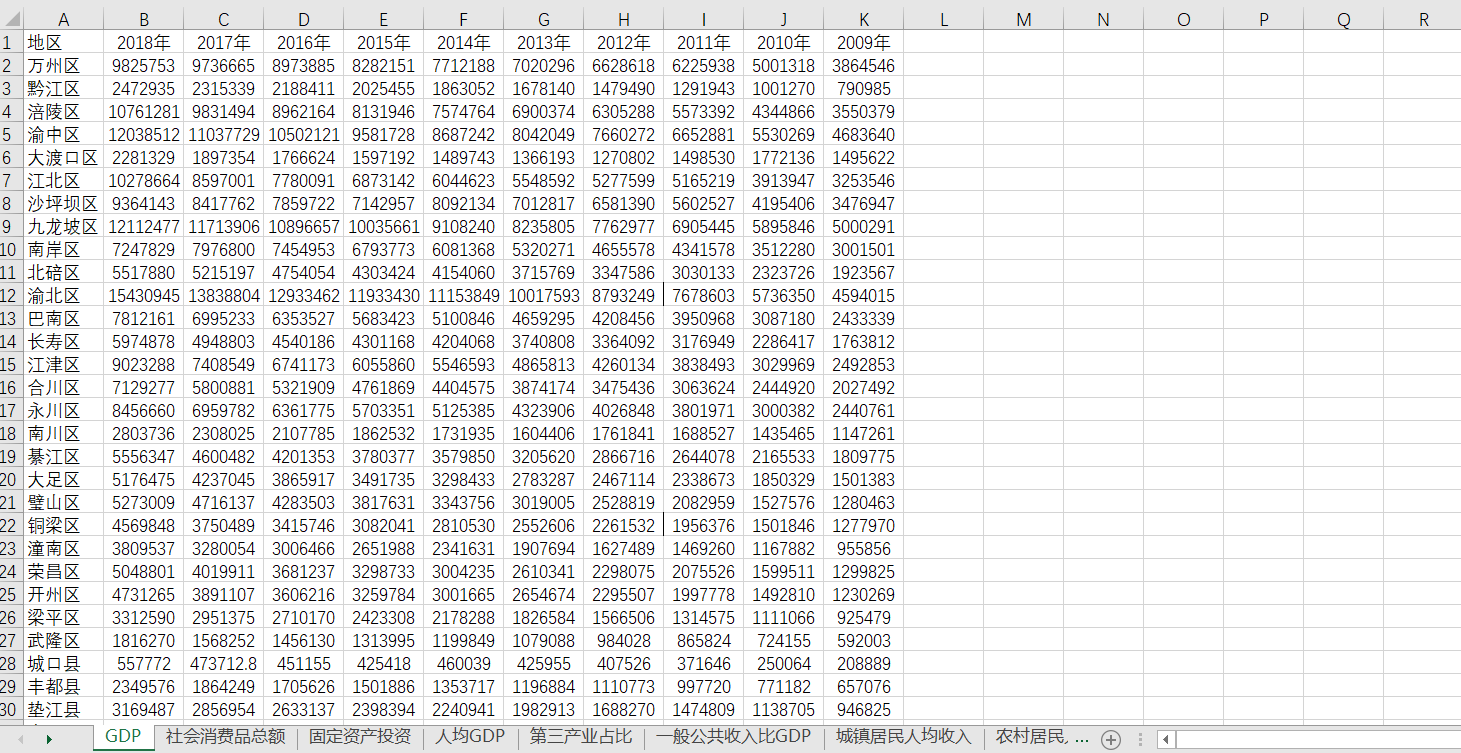1461x753 pixels.
Task: Open the 一般公共收入比GDP sheet tab
Action: (x=733, y=737)
